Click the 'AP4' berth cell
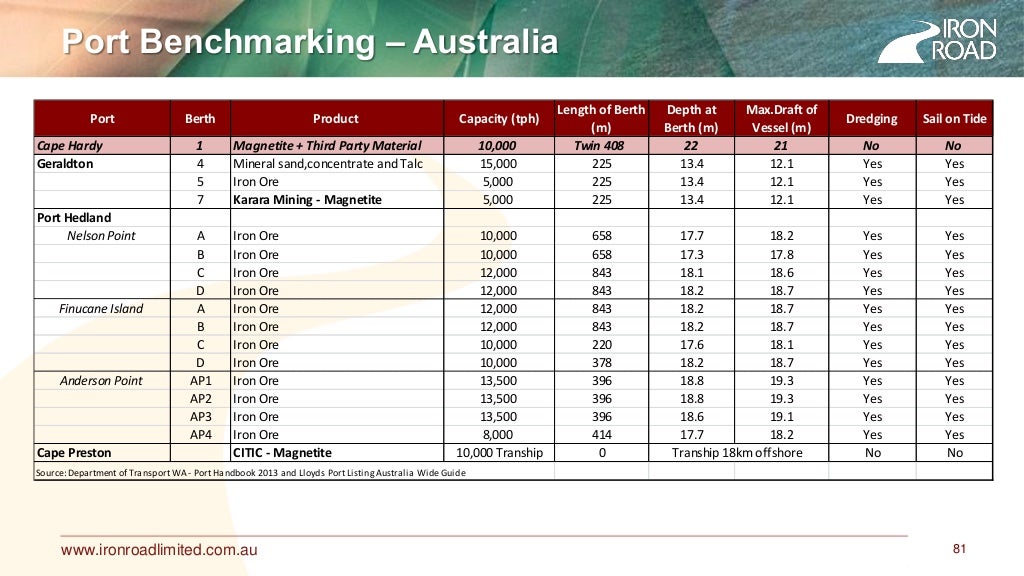The height and width of the screenshot is (576, 1024). tap(200, 435)
